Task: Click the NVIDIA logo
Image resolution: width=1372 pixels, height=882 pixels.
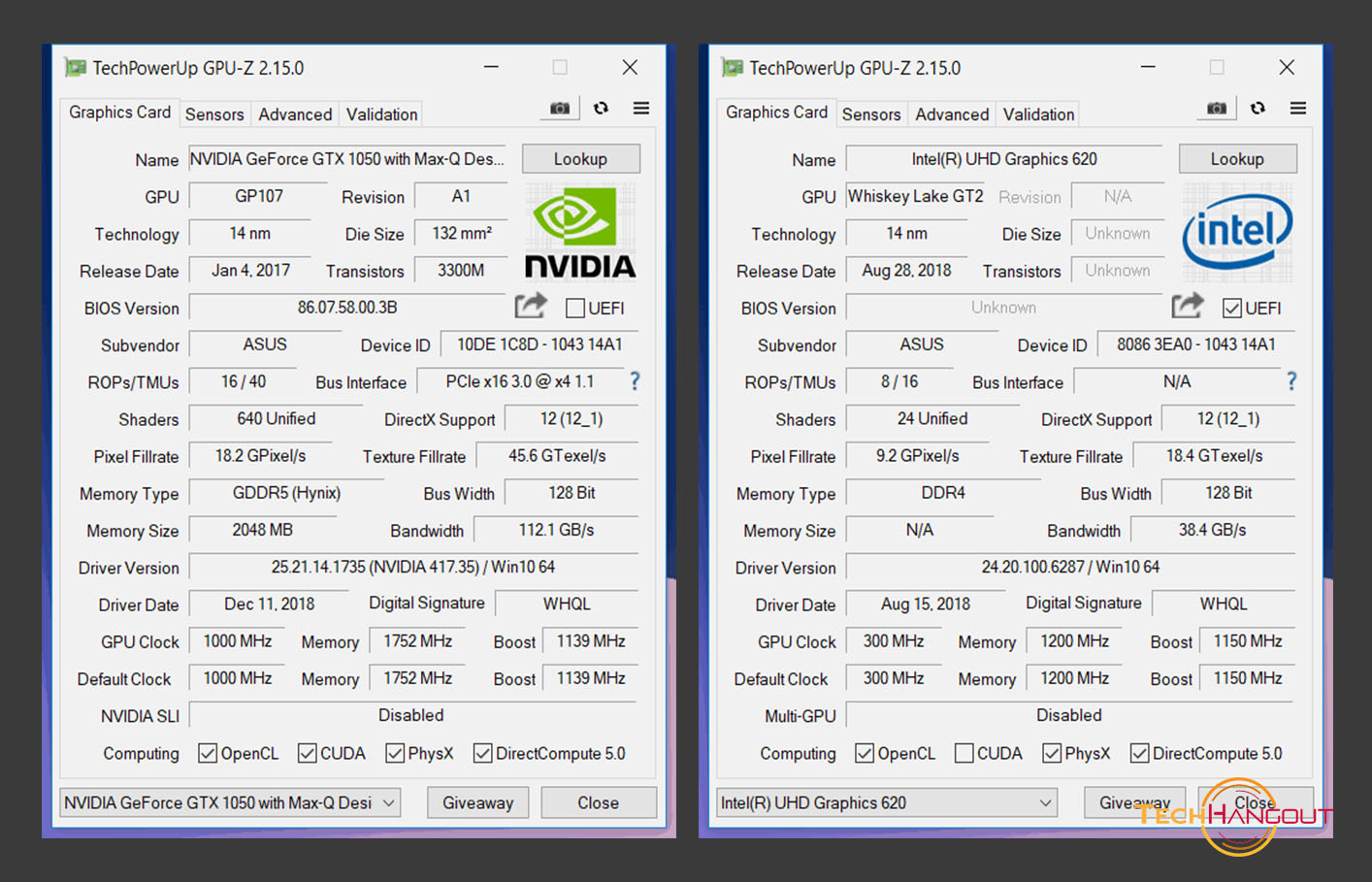Action: point(580,233)
